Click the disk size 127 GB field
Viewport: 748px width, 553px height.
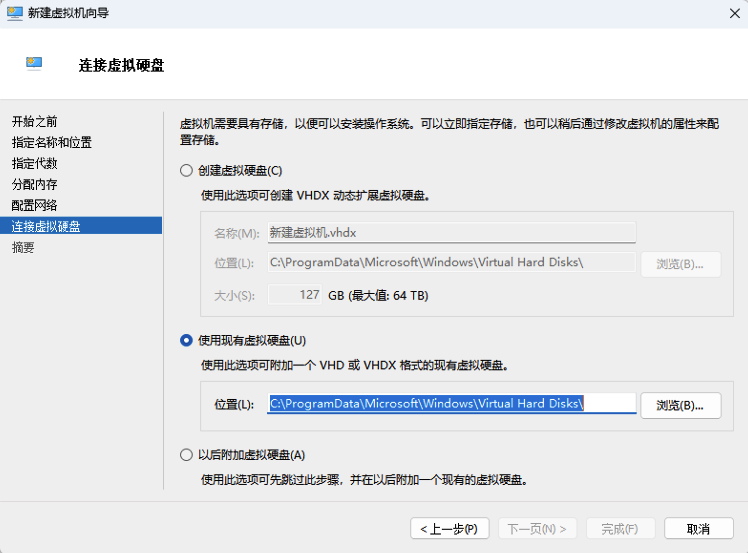pos(296,295)
